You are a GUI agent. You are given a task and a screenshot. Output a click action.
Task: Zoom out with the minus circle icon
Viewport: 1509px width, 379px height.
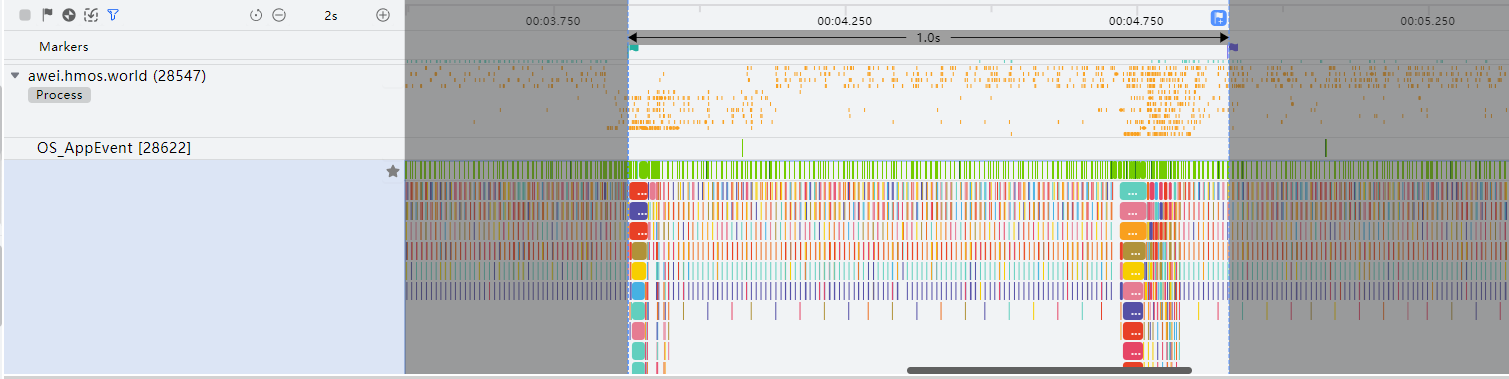(x=279, y=15)
